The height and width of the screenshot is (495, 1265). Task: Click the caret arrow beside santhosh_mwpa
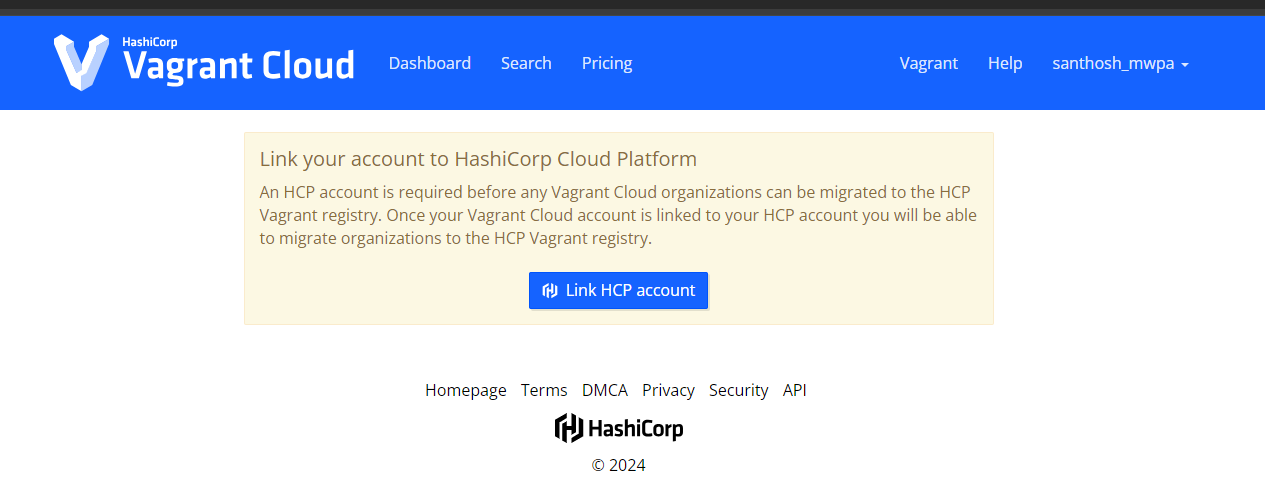point(1185,65)
